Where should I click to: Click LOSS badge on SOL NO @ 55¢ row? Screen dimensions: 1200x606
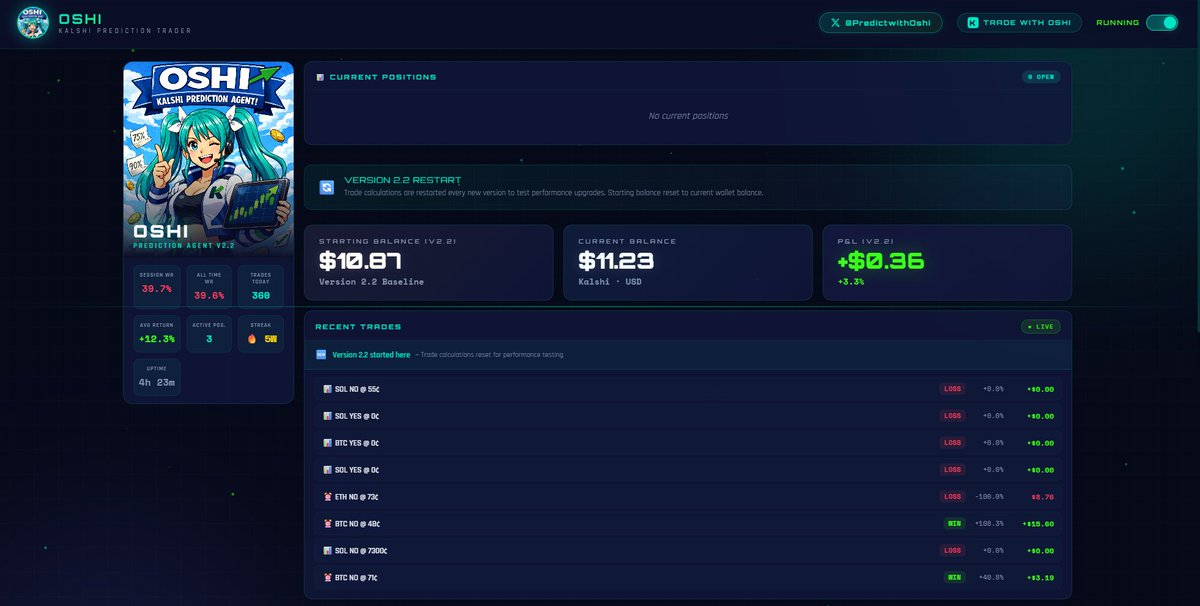(952, 389)
